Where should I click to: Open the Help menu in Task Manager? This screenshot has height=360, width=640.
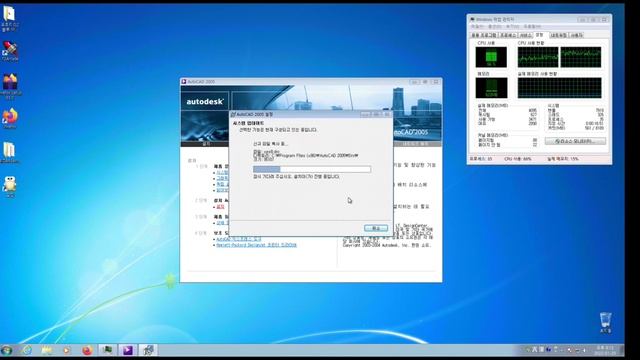pos(532,27)
